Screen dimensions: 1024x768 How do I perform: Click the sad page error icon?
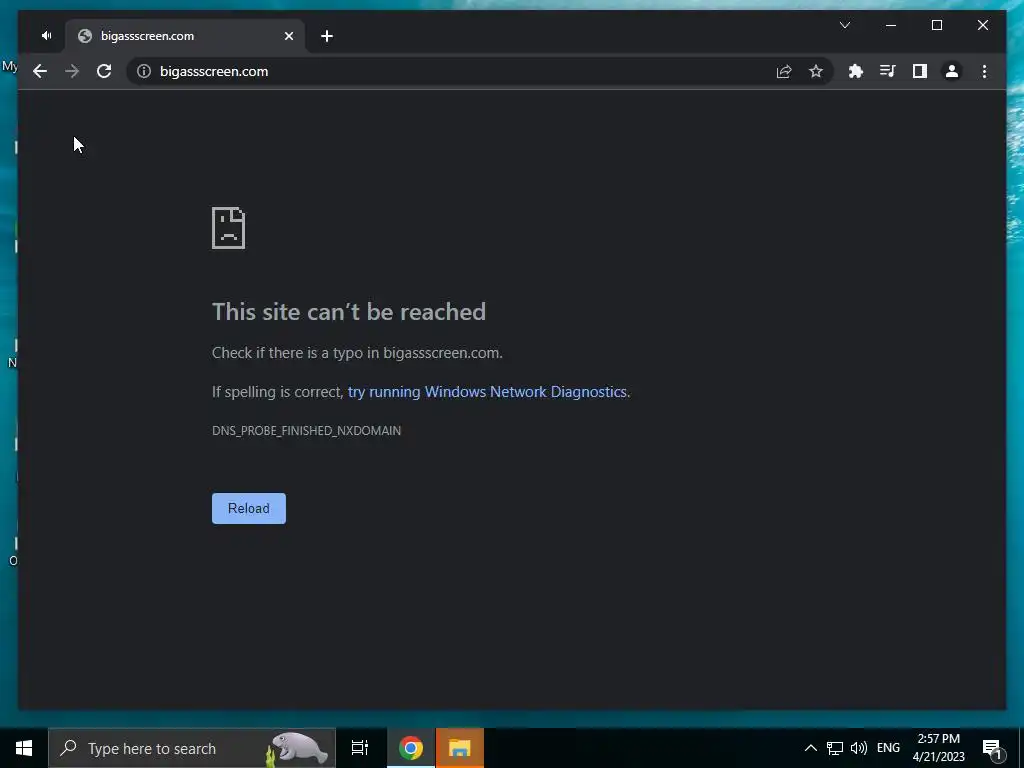229,228
